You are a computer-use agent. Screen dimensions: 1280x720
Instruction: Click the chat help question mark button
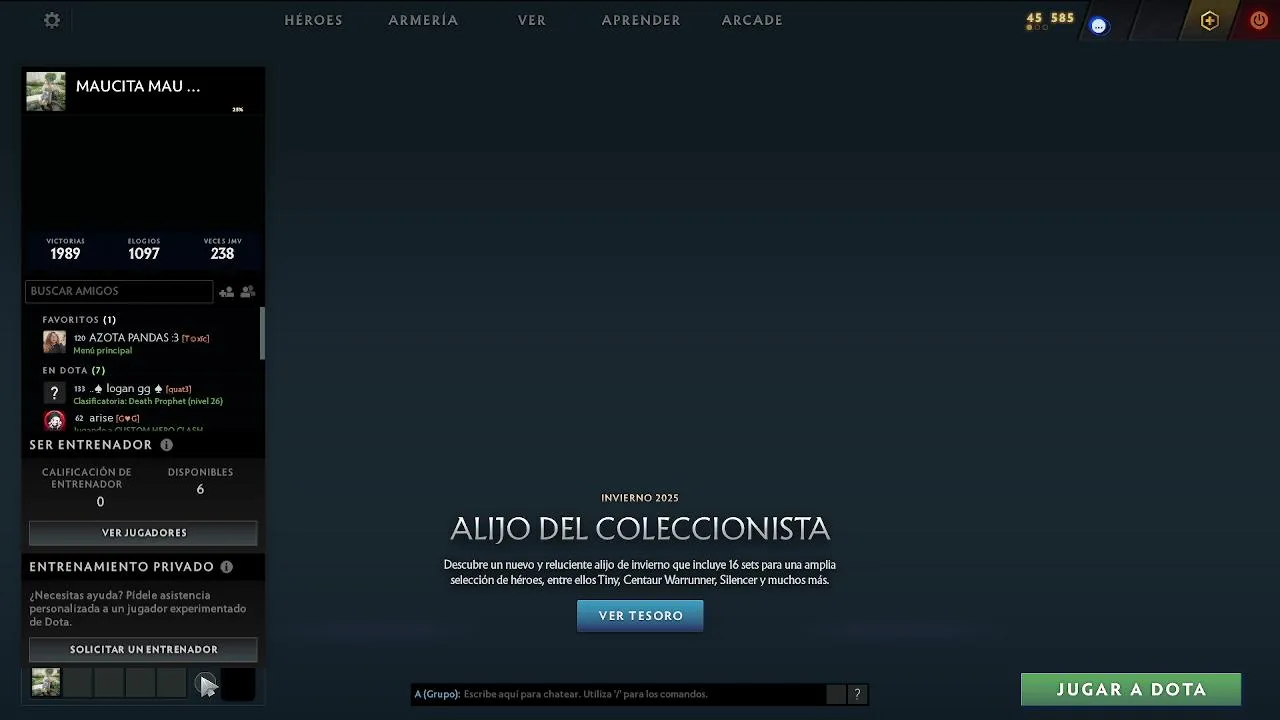(857, 694)
